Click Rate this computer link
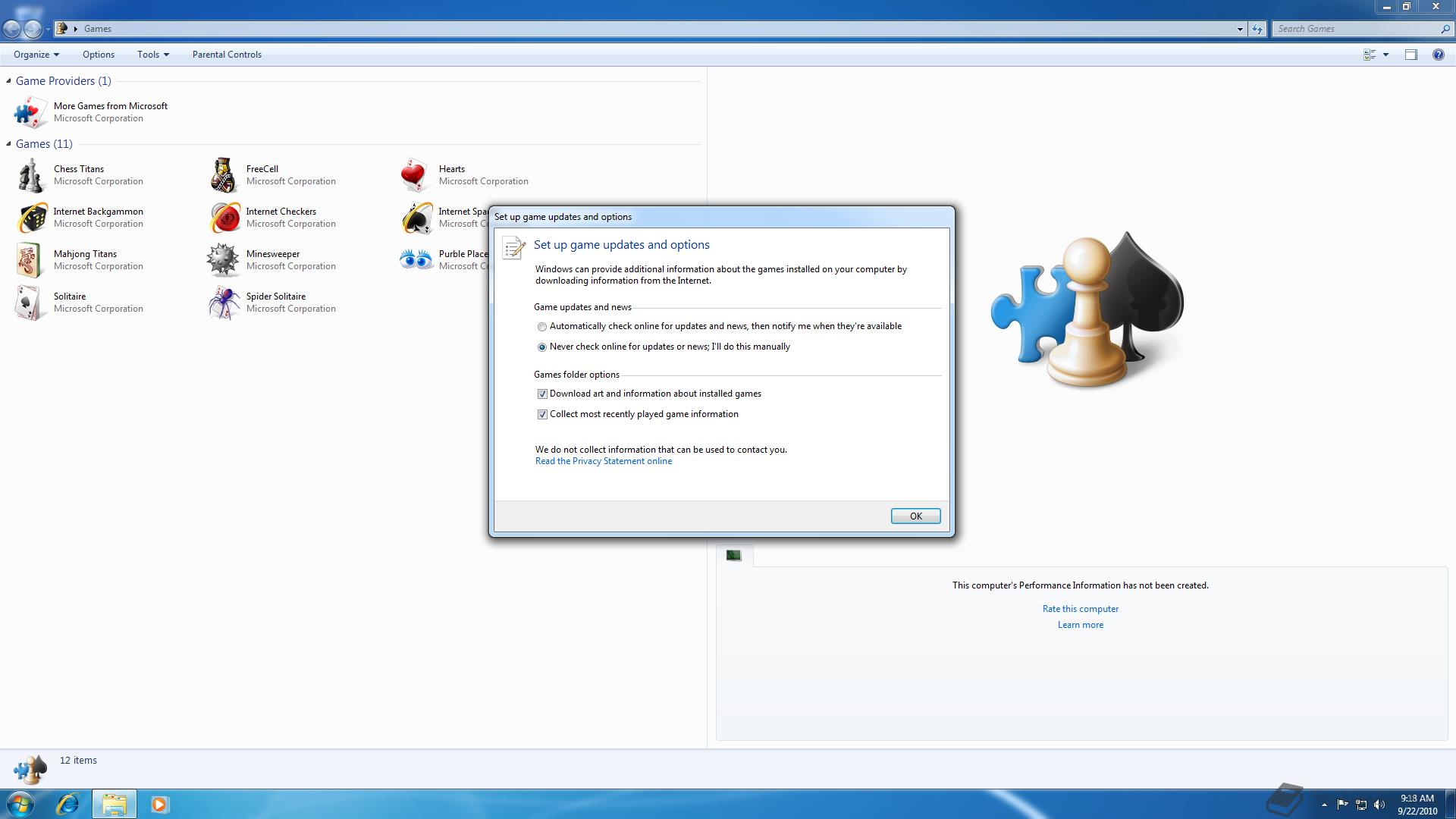The image size is (1456, 819). point(1080,609)
